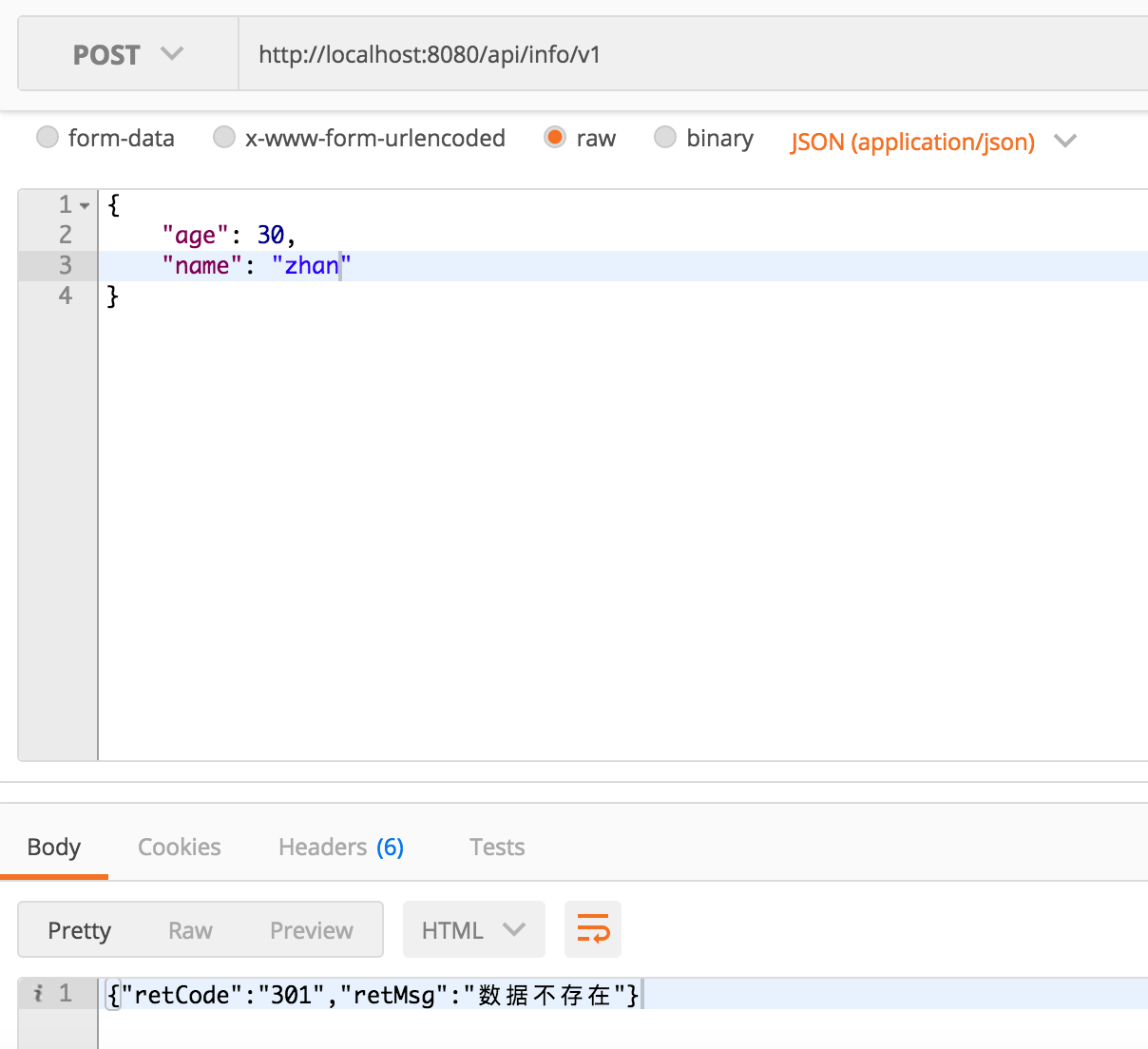Select the binary radio button
The height and width of the screenshot is (1049, 1148).
(x=665, y=138)
